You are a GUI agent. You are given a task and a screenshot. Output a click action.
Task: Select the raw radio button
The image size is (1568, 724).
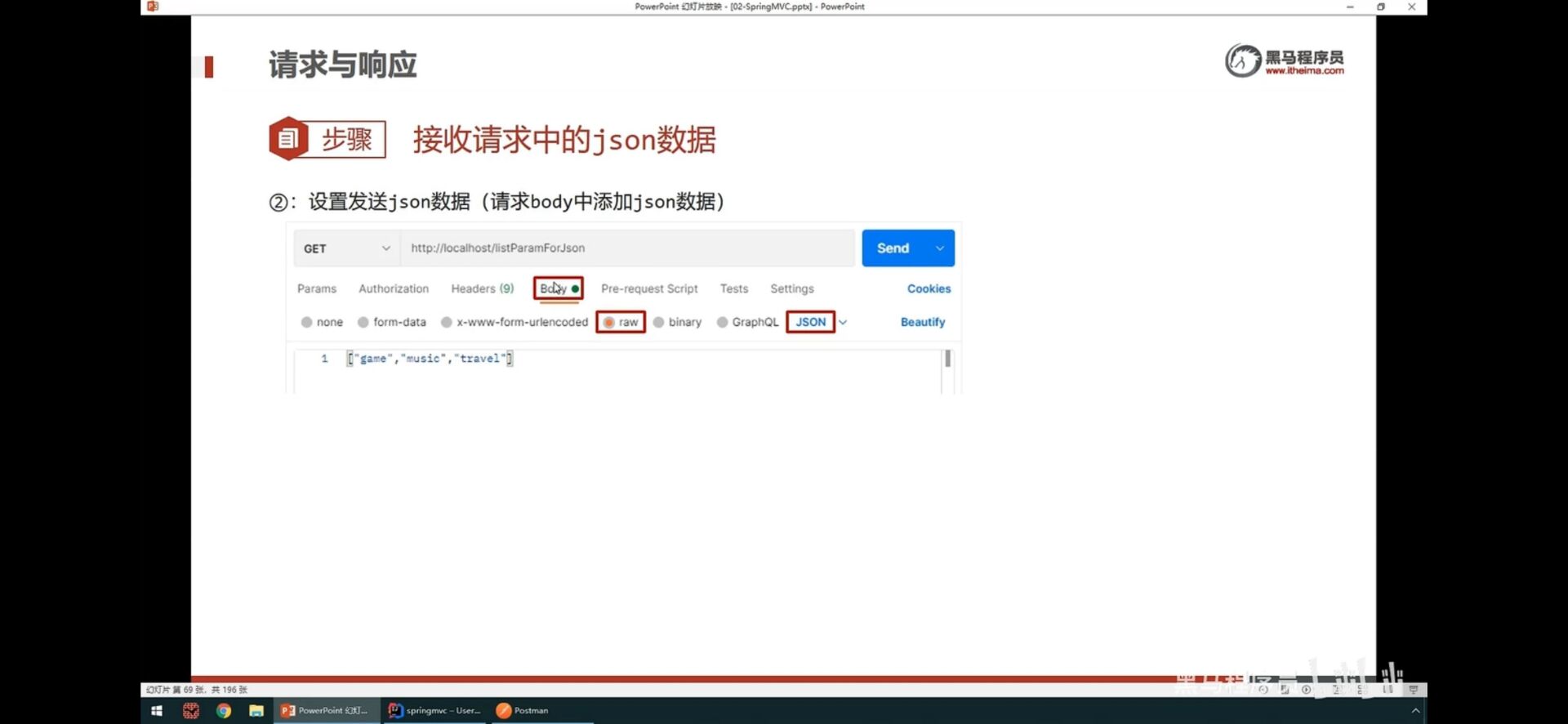click(x=609, y=322)
